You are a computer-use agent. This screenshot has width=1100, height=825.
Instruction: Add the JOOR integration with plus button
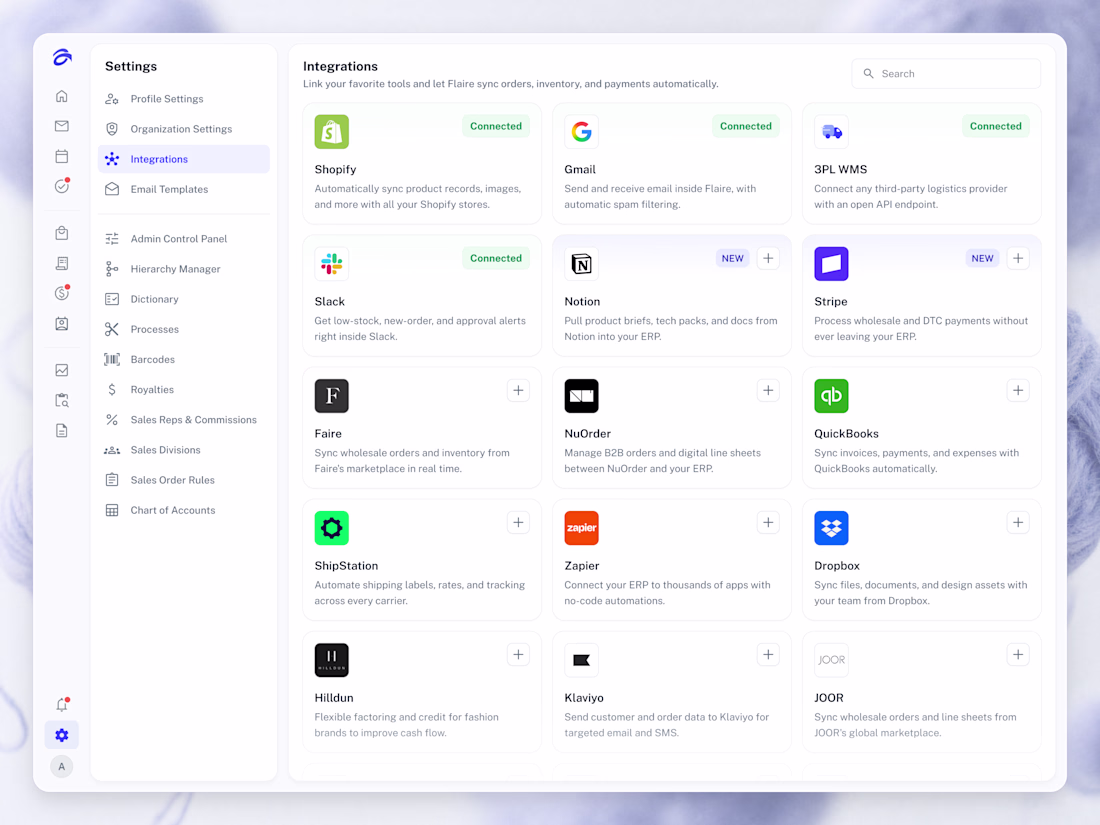pos(1018,655)
